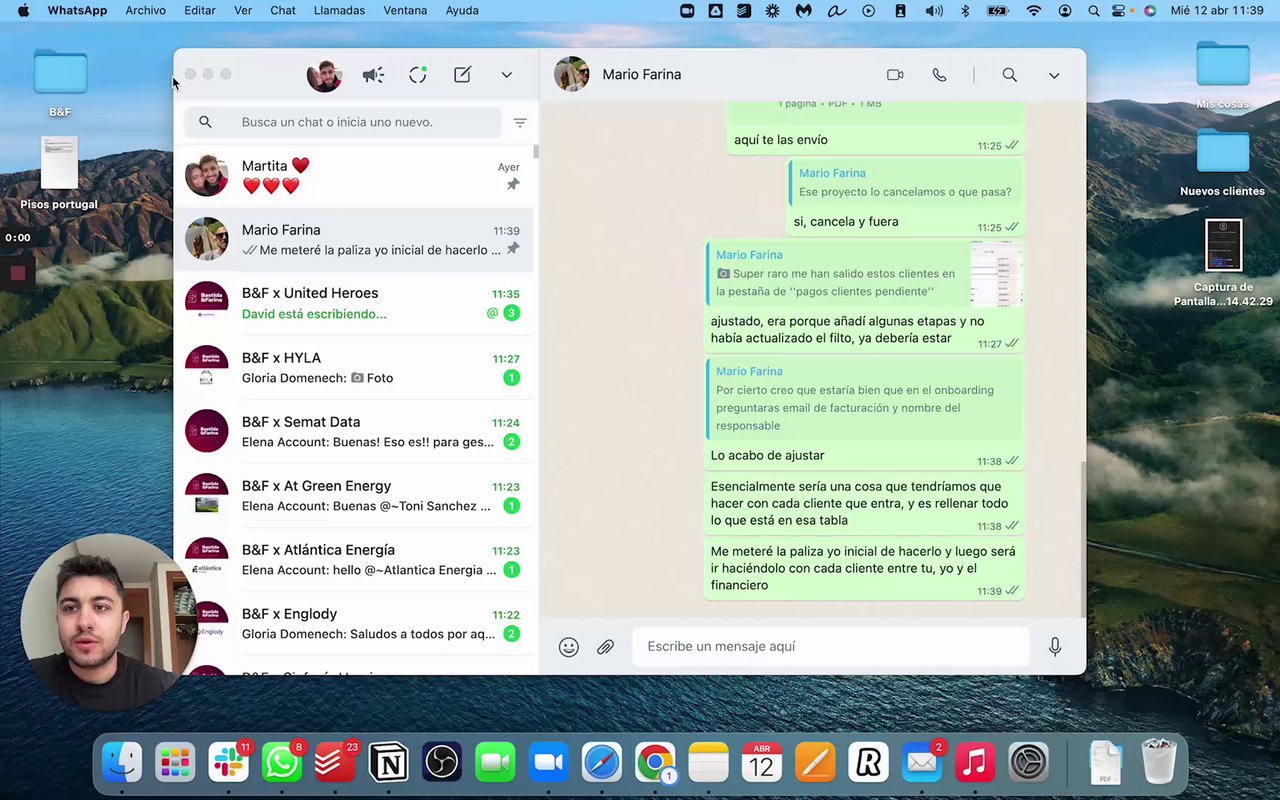This screenshot has height=800, width=1280.
Task: Click the quoted reply 'Ese proyecto lo cancelamos o que pasa?'
Action: click(905, 183)
